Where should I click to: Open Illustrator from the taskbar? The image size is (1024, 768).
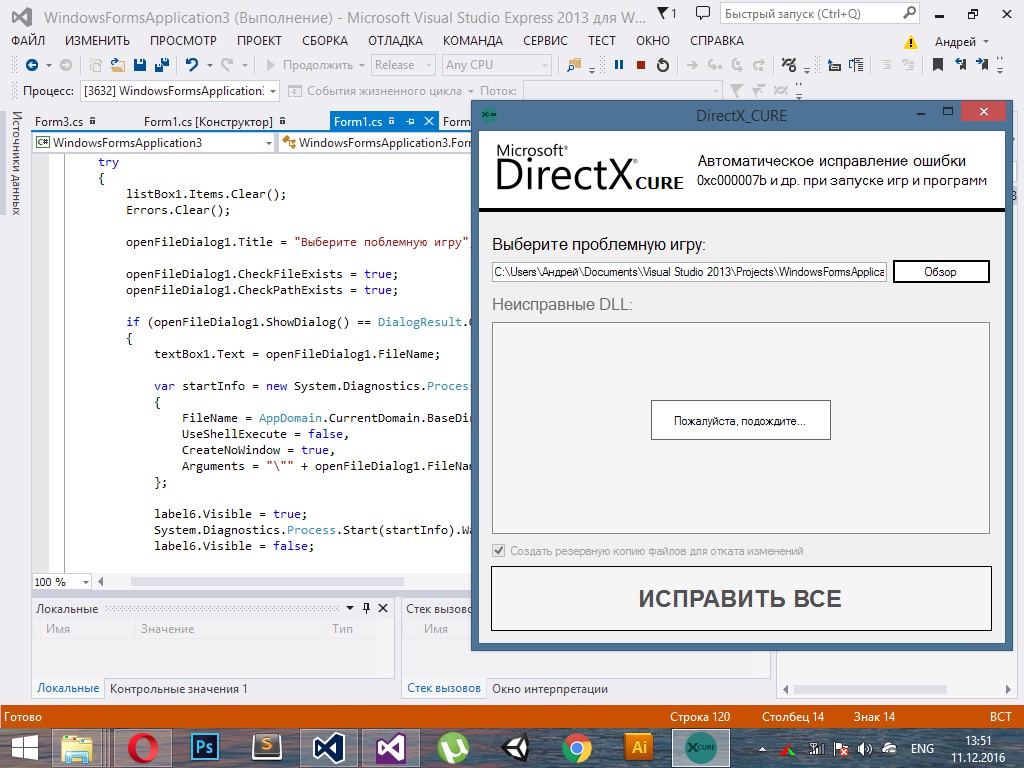point(639,748)
